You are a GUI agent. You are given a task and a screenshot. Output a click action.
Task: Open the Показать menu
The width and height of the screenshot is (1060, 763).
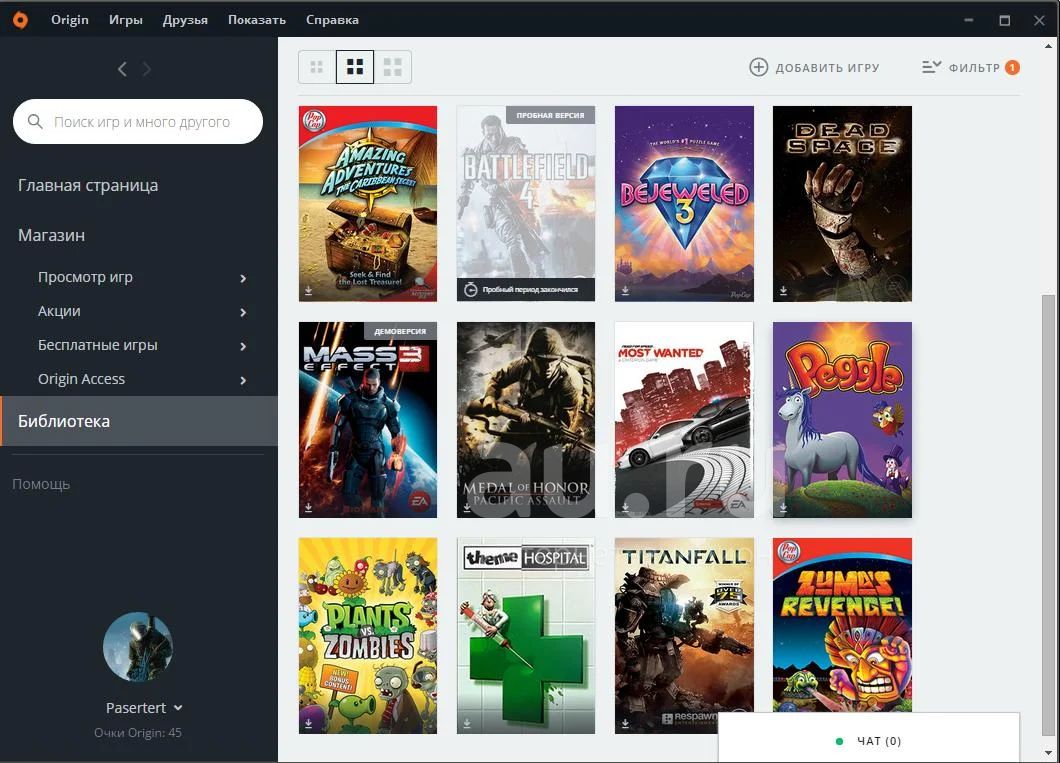(257, 20)
